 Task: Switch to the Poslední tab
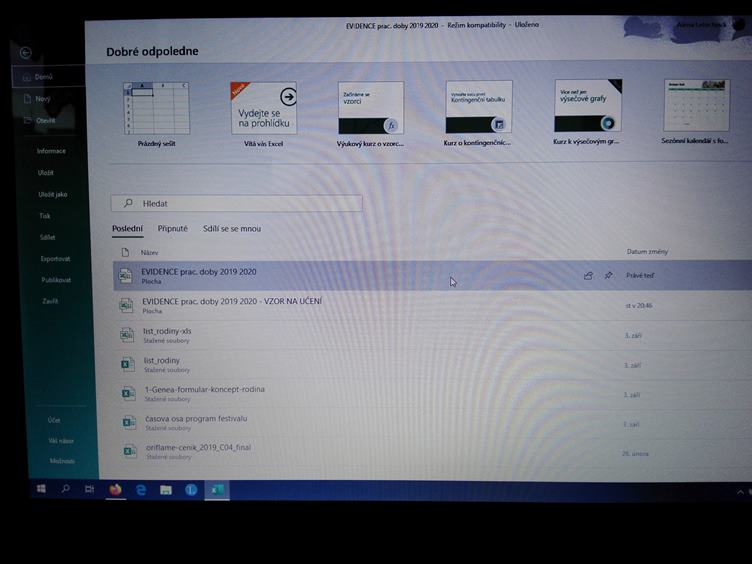point(127,229)
